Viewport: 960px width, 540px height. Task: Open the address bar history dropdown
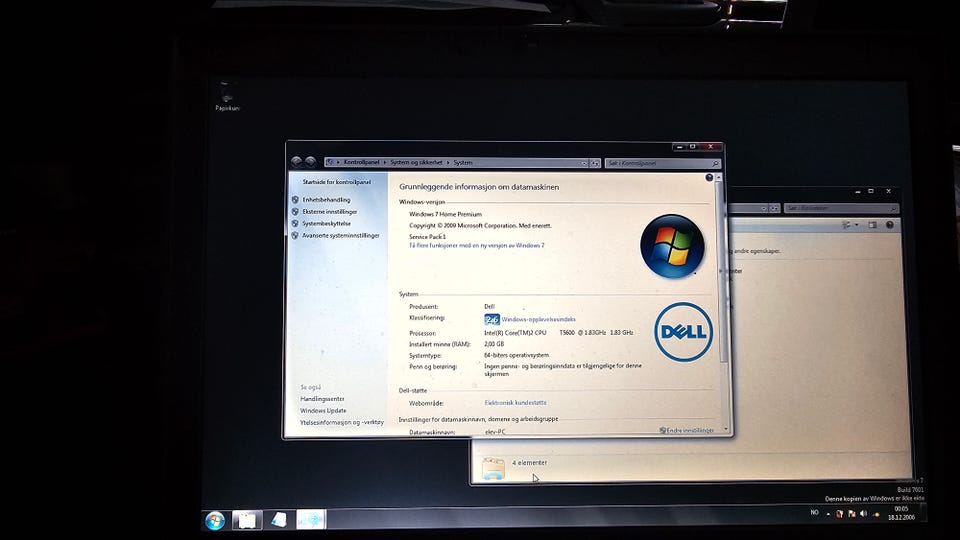tap(583, 163)
